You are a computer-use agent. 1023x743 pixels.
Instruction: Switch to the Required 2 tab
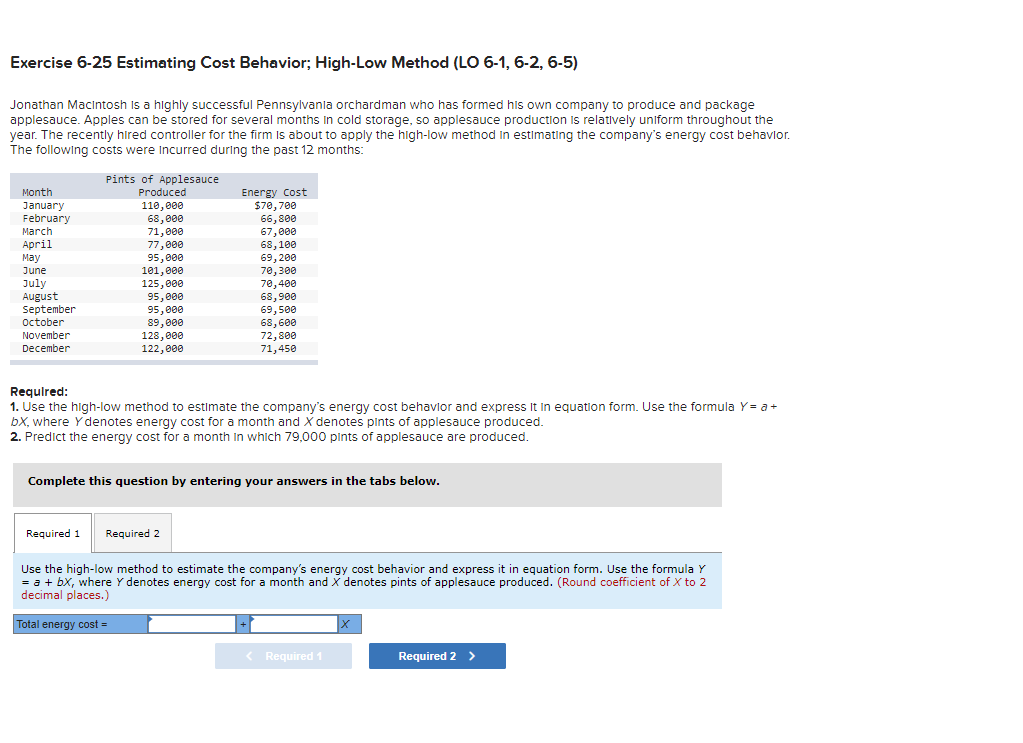pos(132,532)
